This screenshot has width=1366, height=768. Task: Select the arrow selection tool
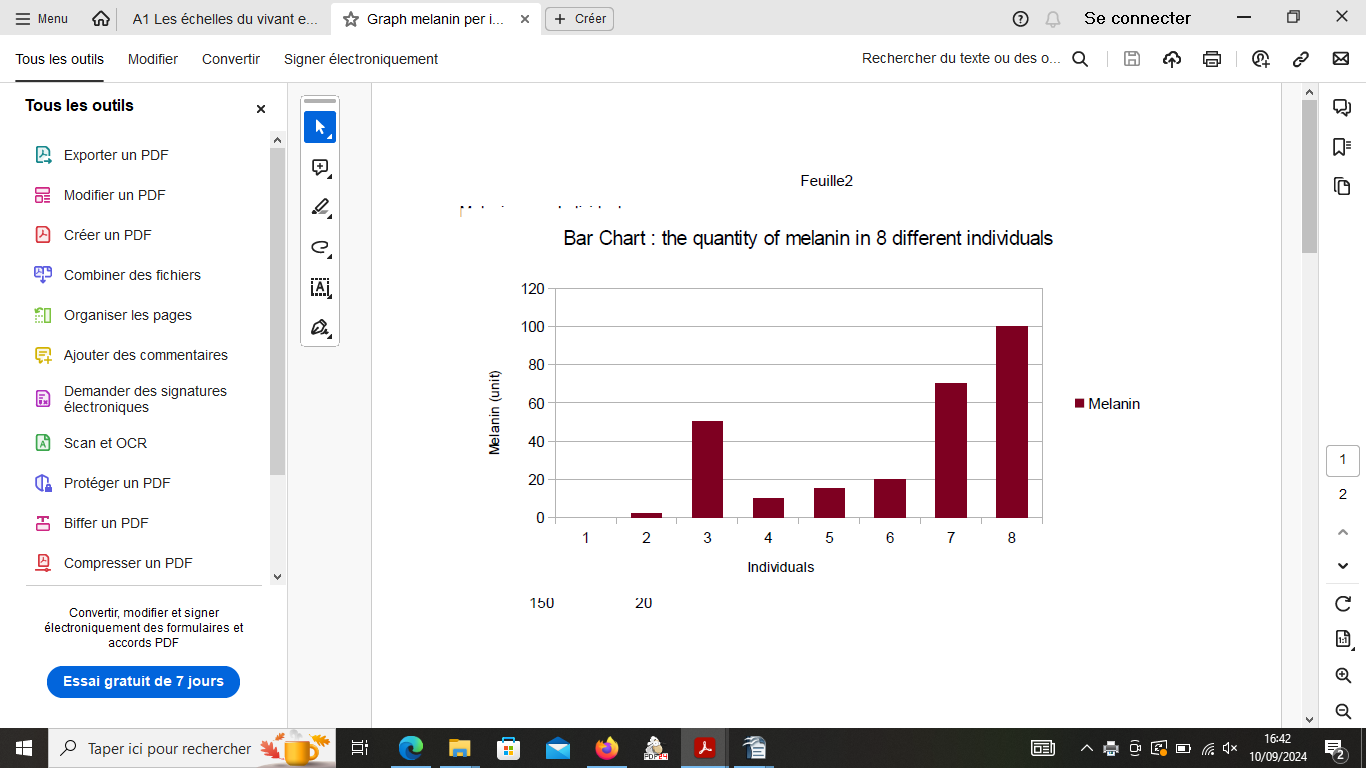point(320,127)
